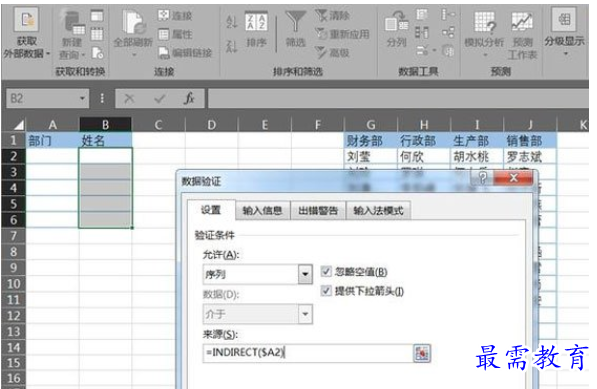Open What-If Analysis menu
The image size is (597, 389).
(484, 33)
